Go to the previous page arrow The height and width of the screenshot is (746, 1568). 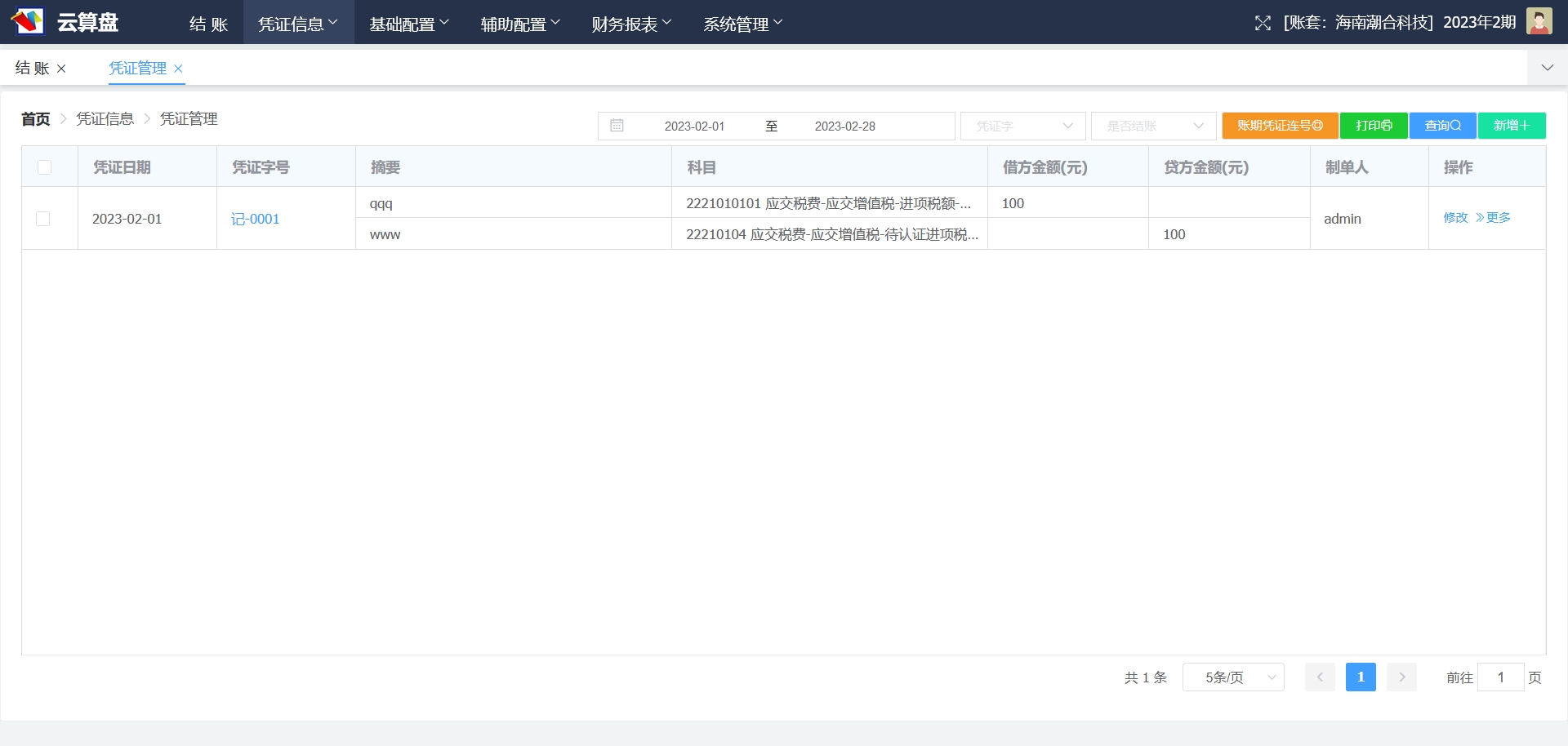coord(1320,677)
